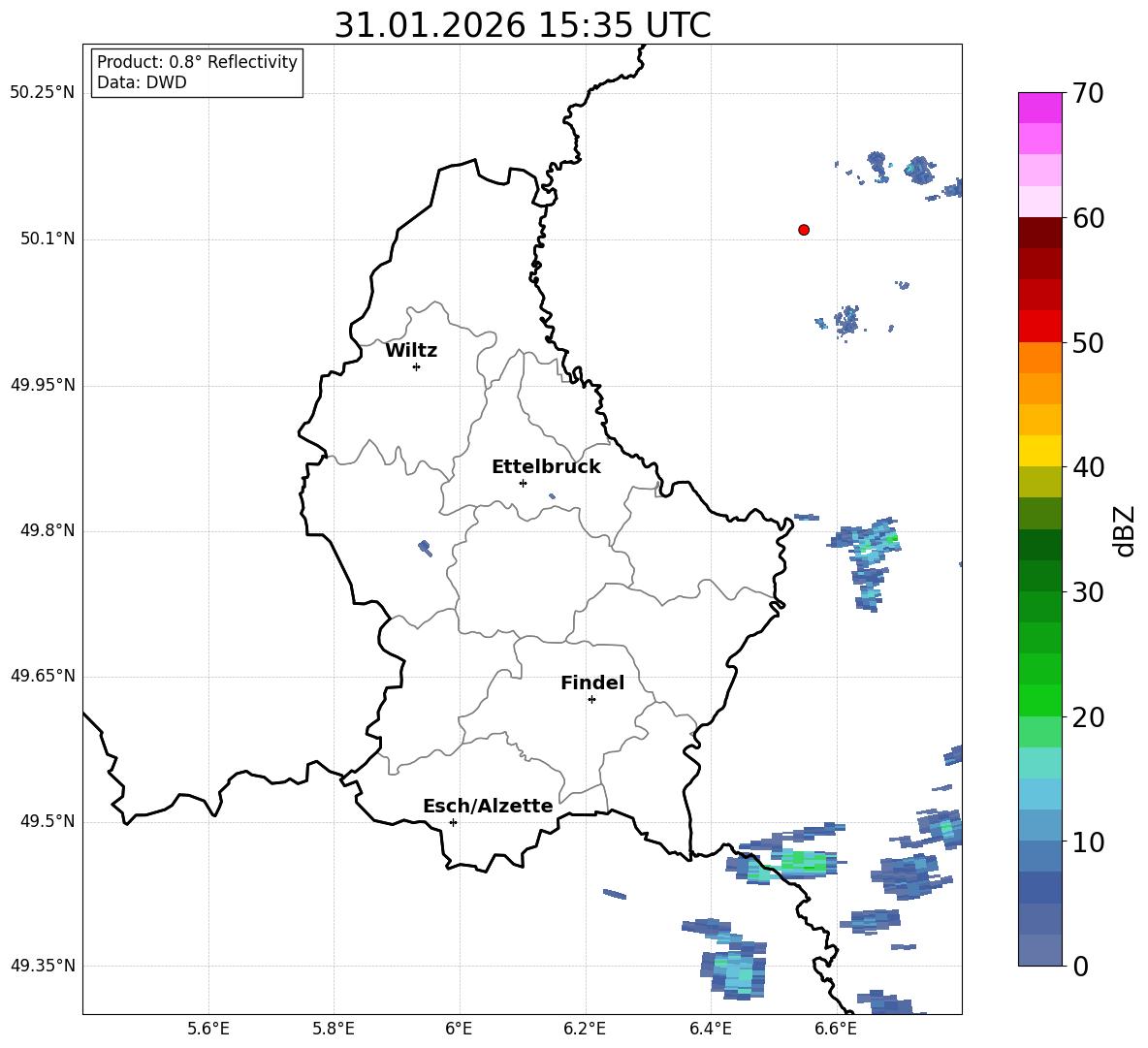Click the 49.95°N latitude label
The height and width of the screenshot is (1048, 1148).
43,385
